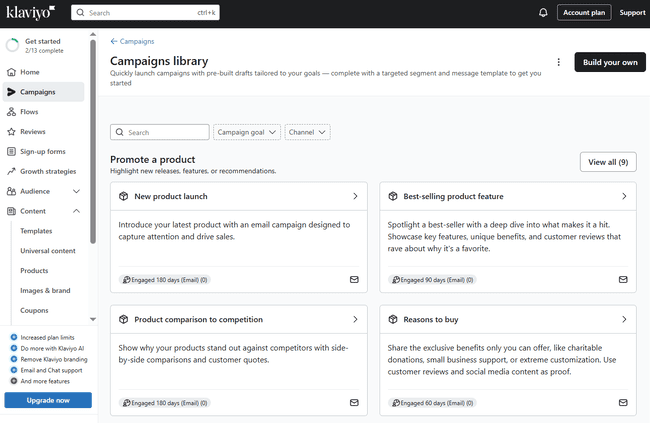The width and height of the screenshot is (650, 423).
Task: Click the Klaviyo logo
Action: pyautogui.click(x=29, y=12)
